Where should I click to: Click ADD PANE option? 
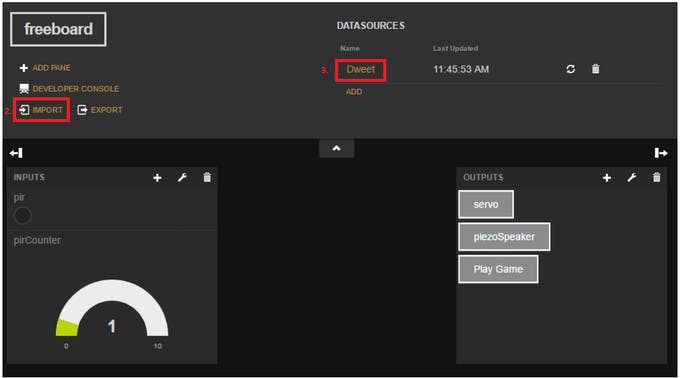pyautogui.click(x=45, y=68)
